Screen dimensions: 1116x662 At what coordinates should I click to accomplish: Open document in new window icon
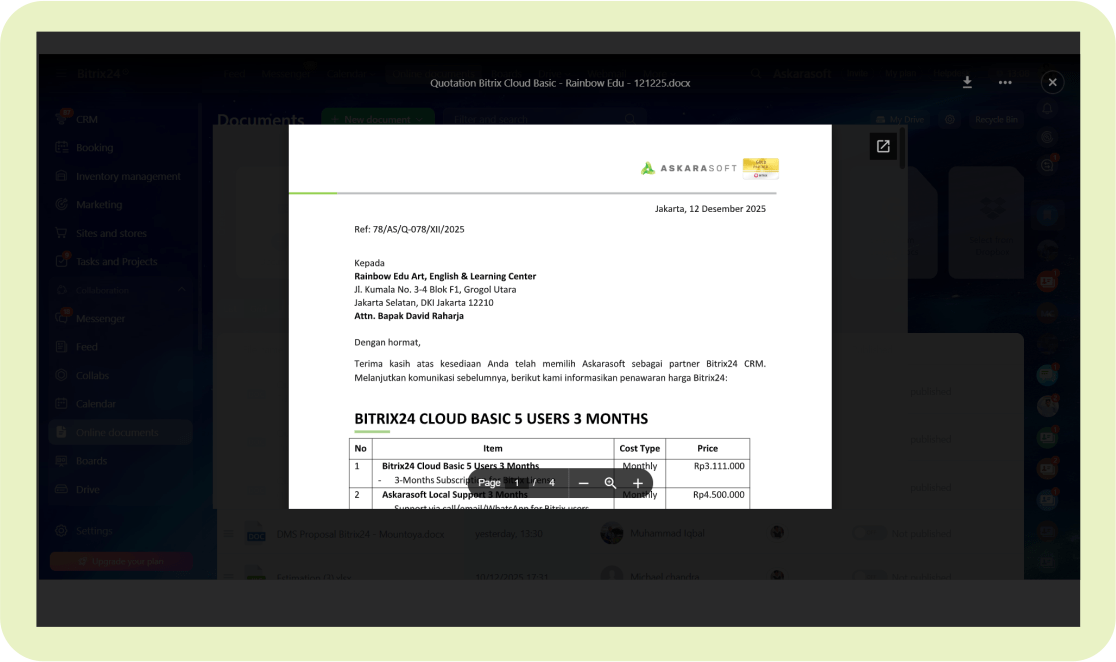click(883, 147)
